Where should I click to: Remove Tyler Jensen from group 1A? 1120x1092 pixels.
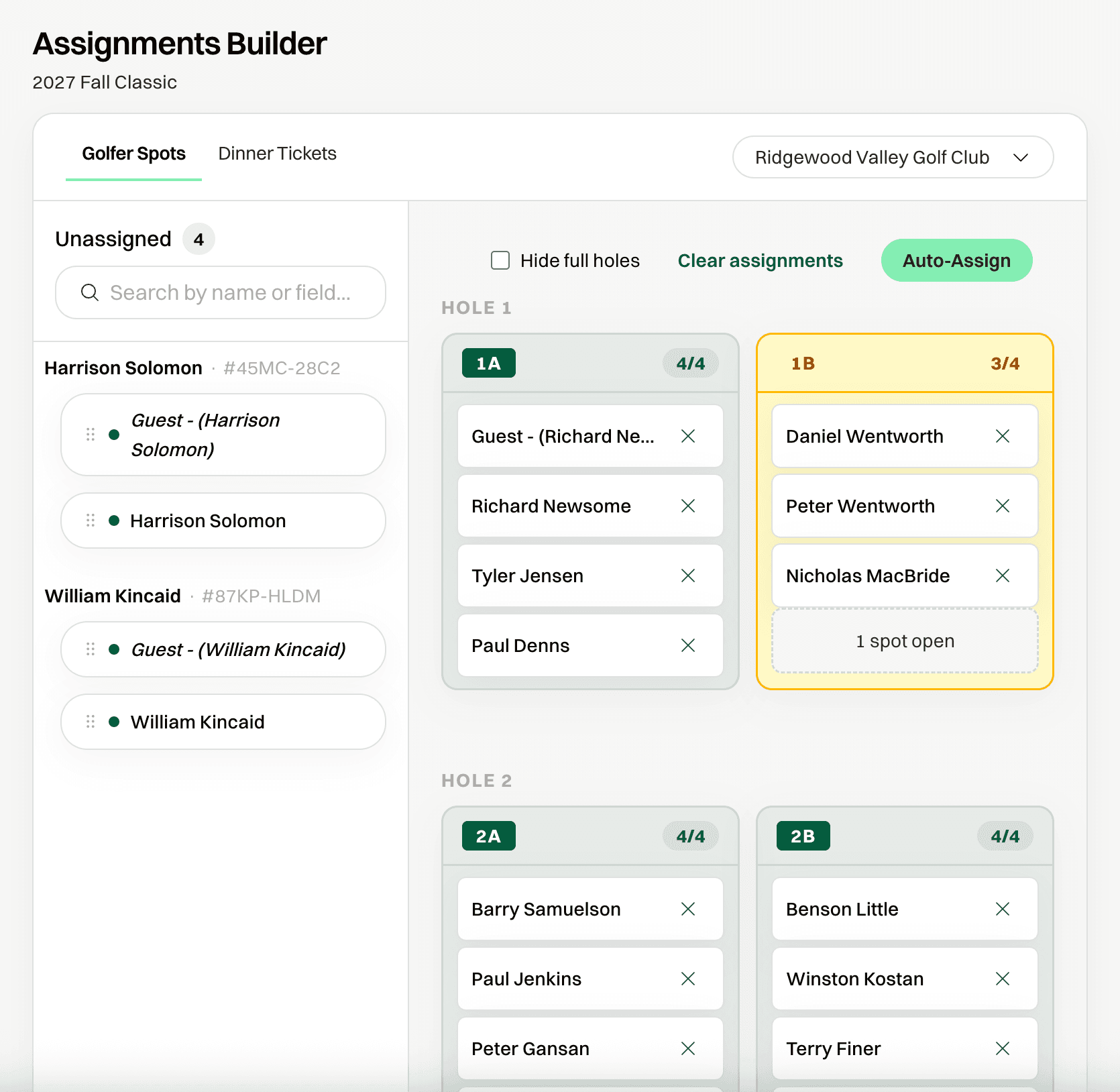click(x=688, y=576)
